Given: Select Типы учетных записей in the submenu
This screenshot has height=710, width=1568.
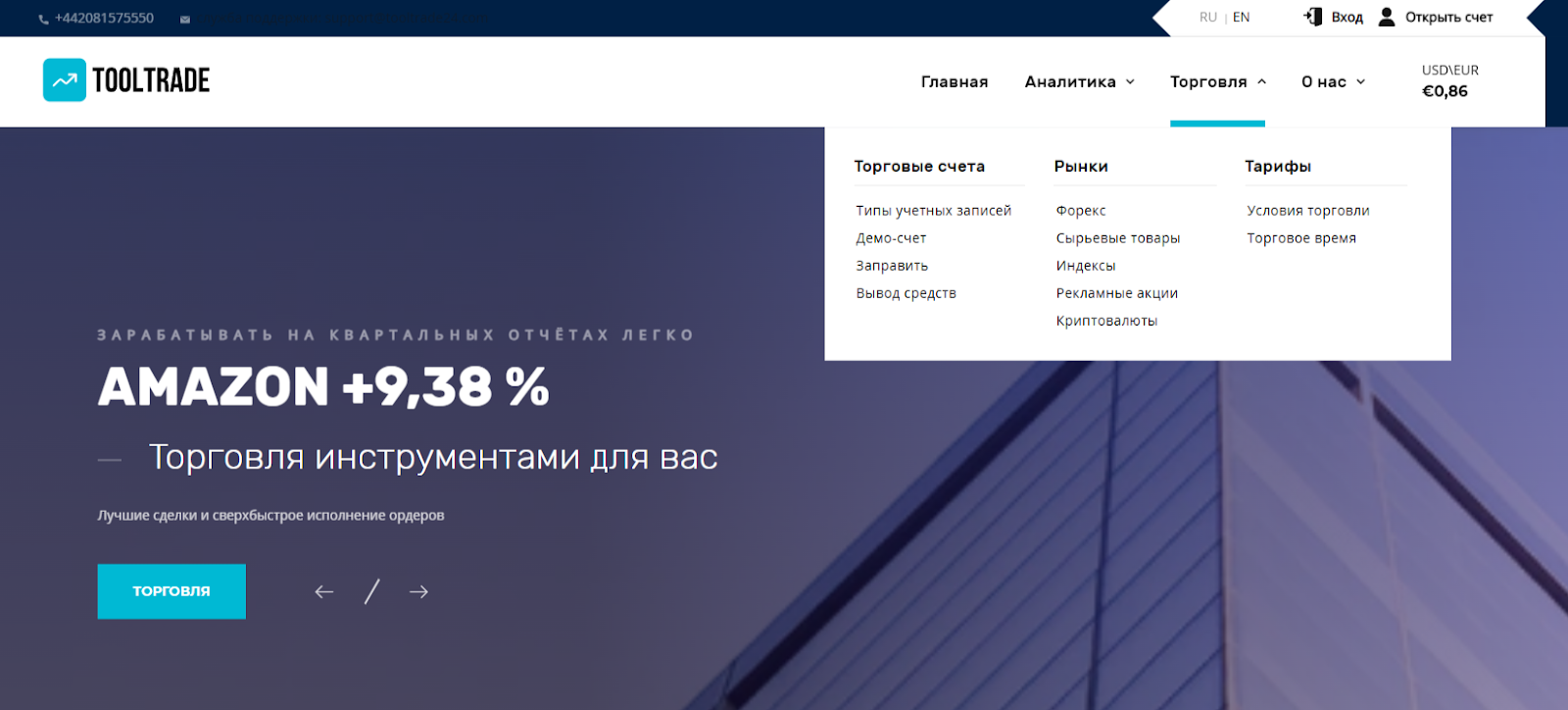Looking at the screenshot, I should pos(933,211).
